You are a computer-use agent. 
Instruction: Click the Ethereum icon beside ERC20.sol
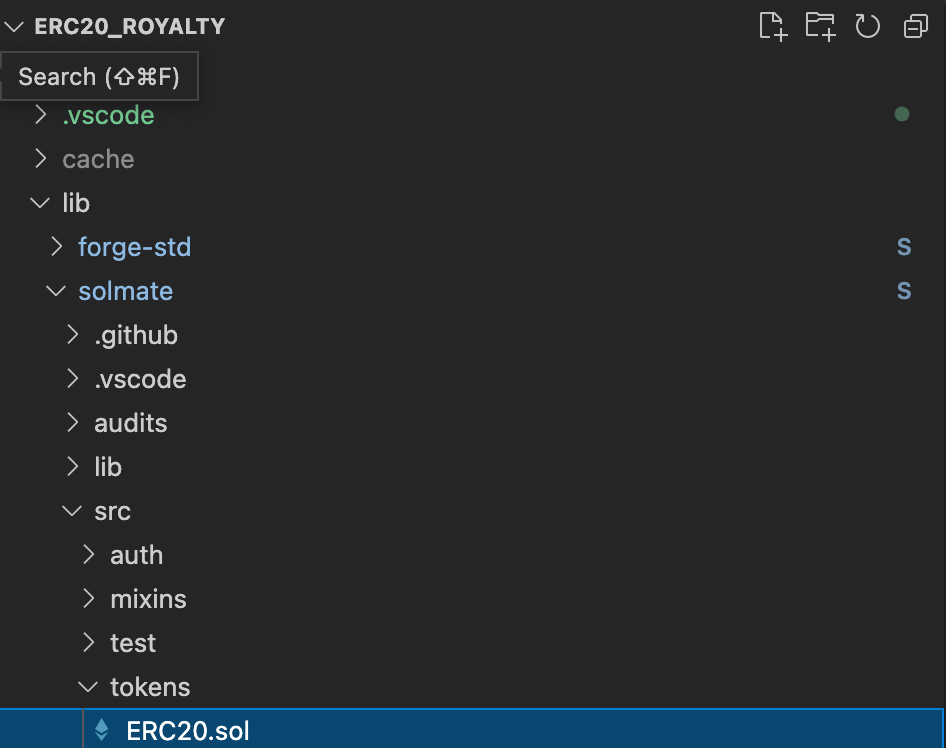point(101,731)
